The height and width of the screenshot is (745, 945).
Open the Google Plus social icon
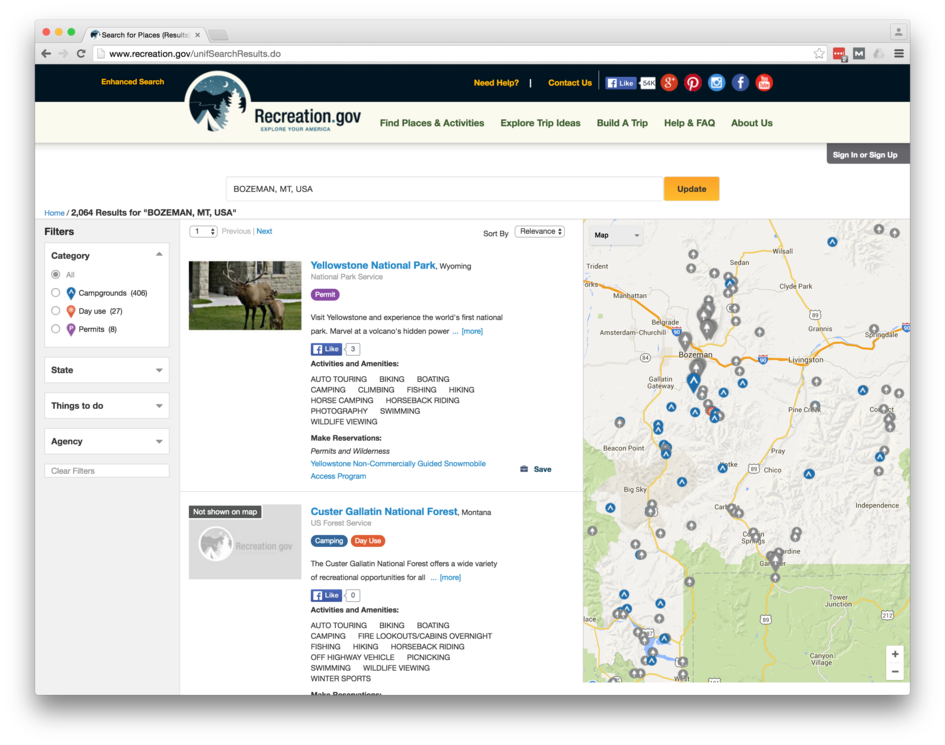click(669, 83)
